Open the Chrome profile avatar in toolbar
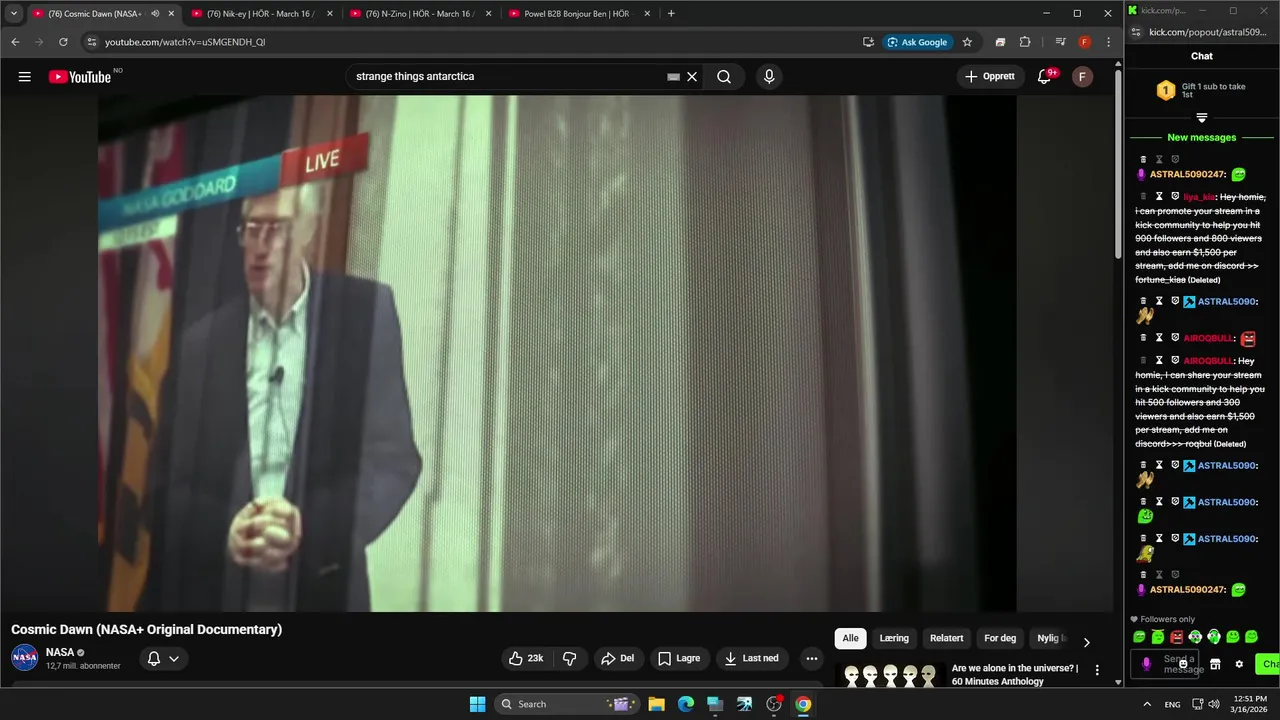This screenshot has height=720, width=1280. [1084, 42]
